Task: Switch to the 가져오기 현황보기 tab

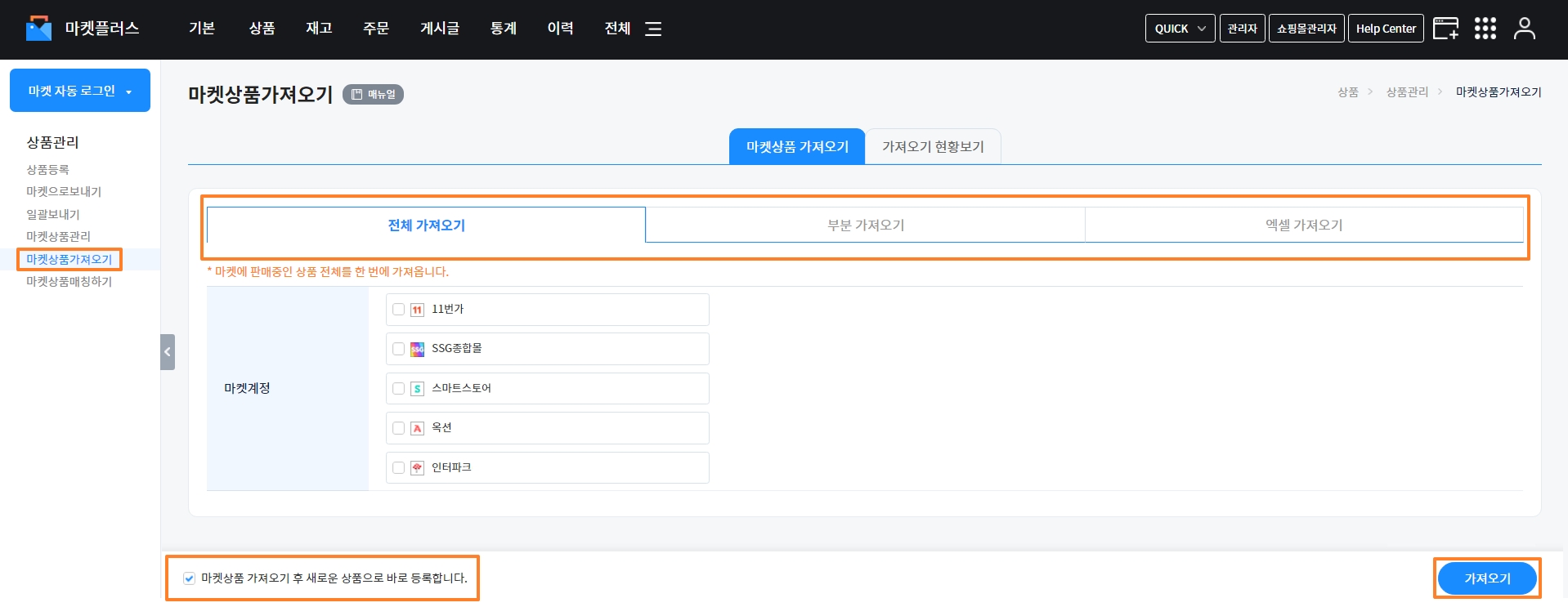Action: click(933, 147)
